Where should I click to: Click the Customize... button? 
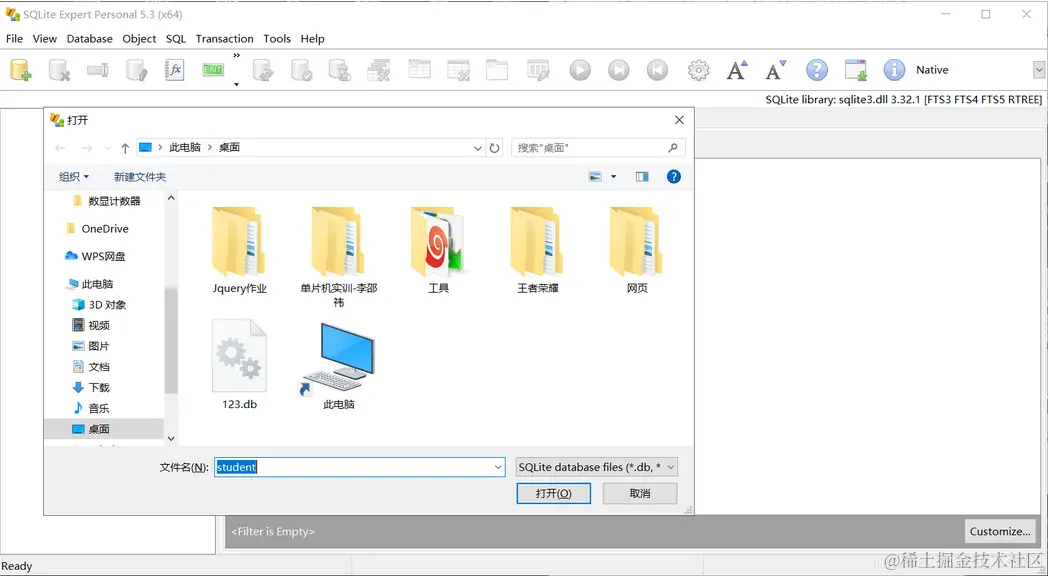[1000, 531]
